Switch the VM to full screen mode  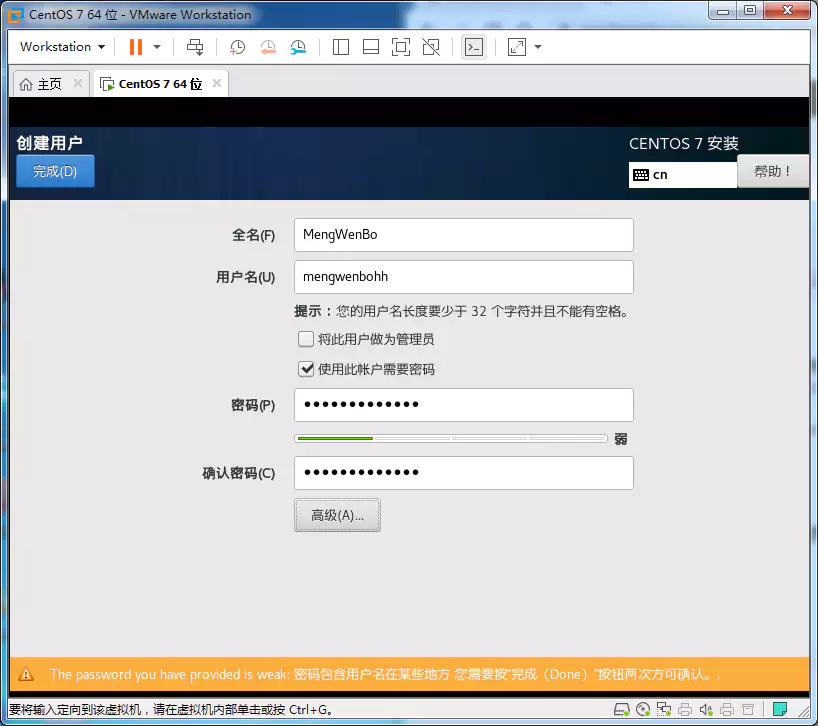click(x=400, y=47)
